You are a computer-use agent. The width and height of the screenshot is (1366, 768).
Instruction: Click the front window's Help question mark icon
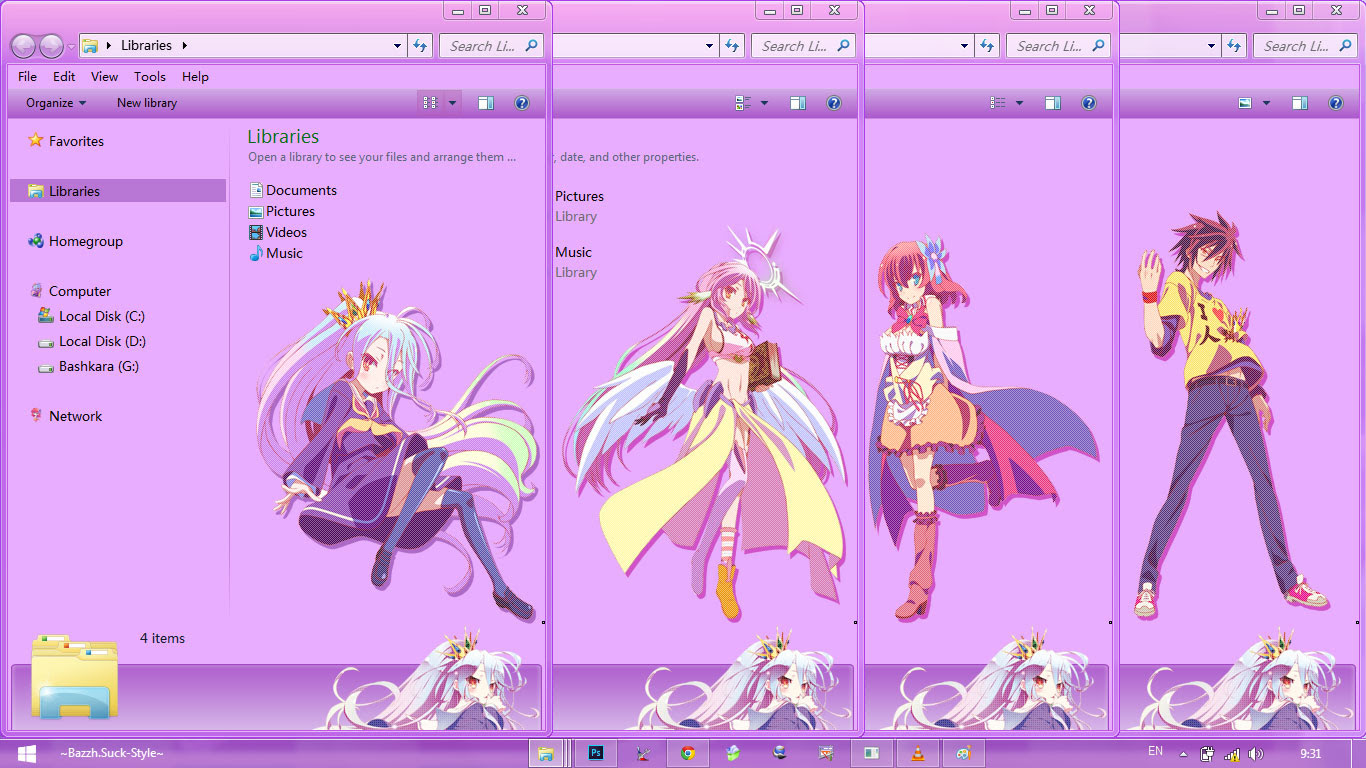click(521, 103)
